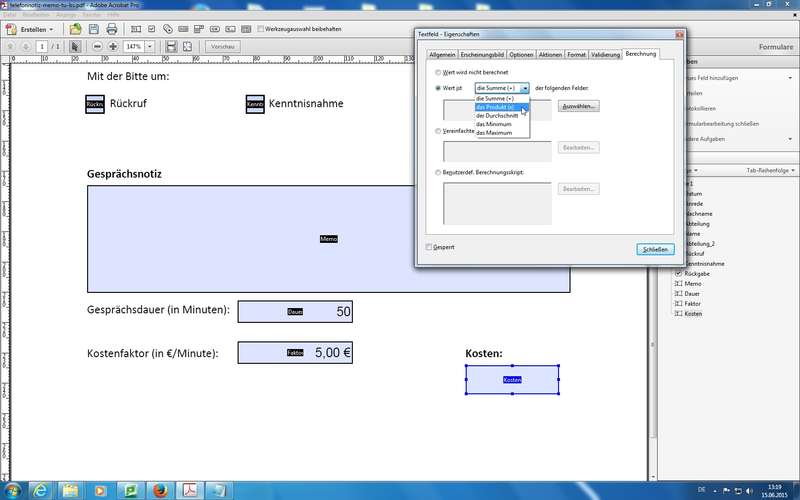800x500 pixels.
Task: Open Windows Start menu orb
Action: pos(12,491)
